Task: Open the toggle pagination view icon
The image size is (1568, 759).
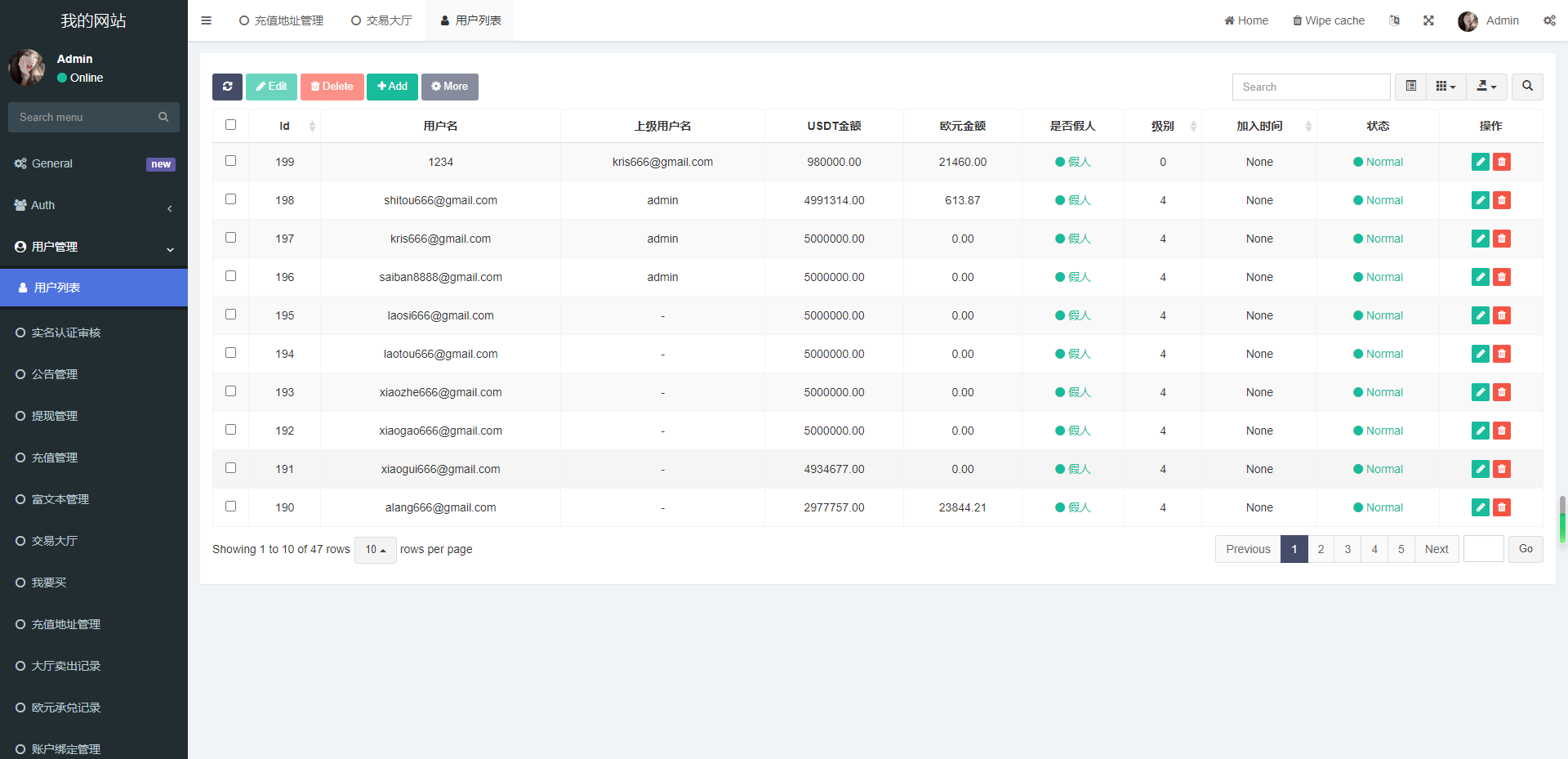Action: [x=1410, y=87]
